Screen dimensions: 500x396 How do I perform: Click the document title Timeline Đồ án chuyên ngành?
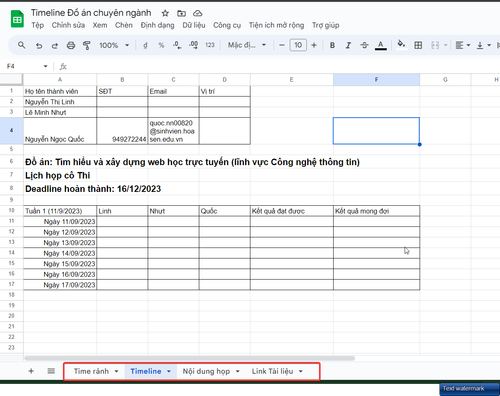point(91,13)
